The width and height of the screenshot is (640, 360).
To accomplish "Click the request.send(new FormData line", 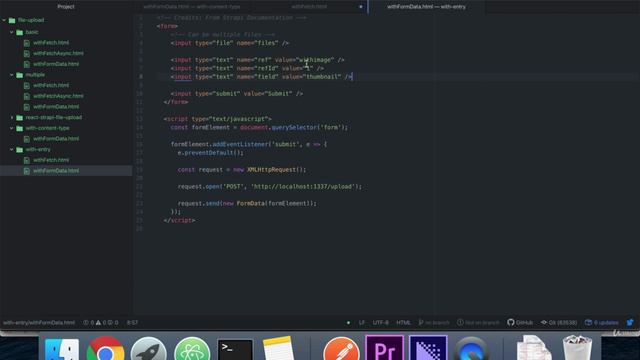I will click(247, 204).
